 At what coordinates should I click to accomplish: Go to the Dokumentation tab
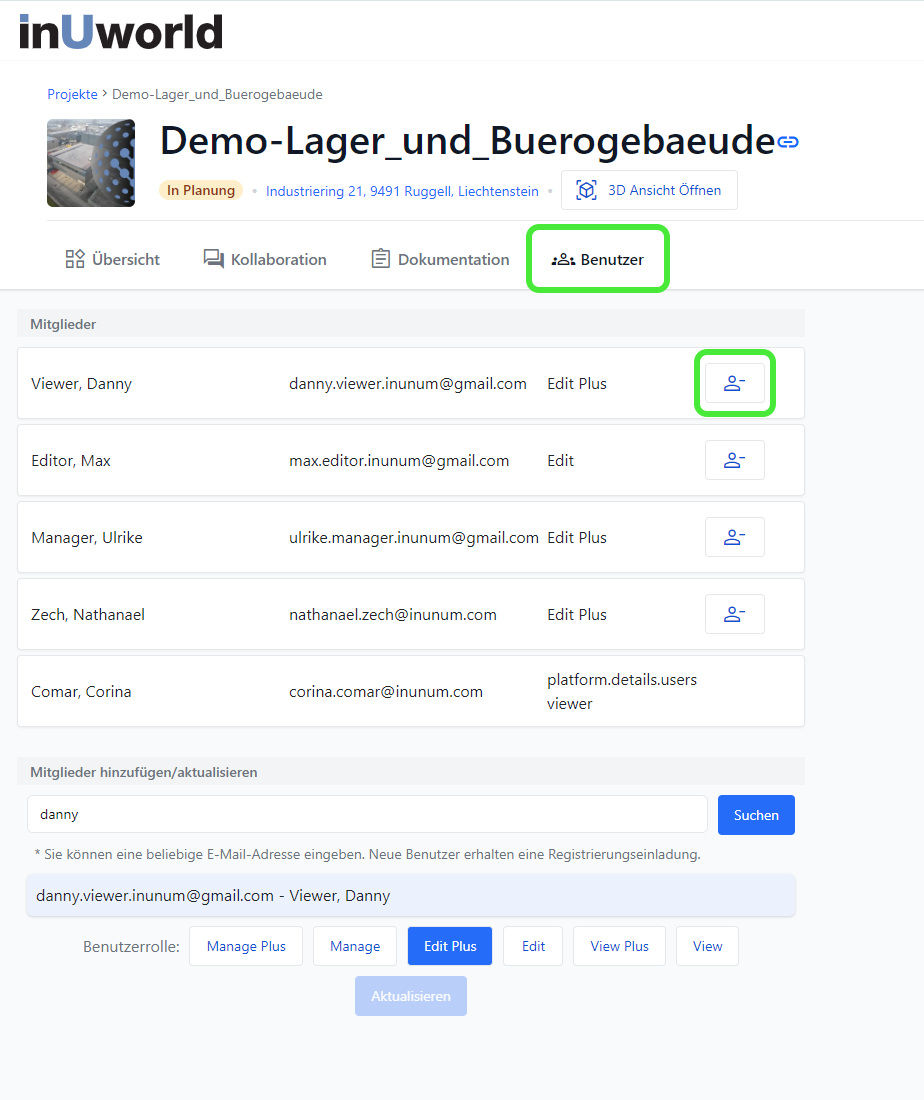(x=440, y=259)
